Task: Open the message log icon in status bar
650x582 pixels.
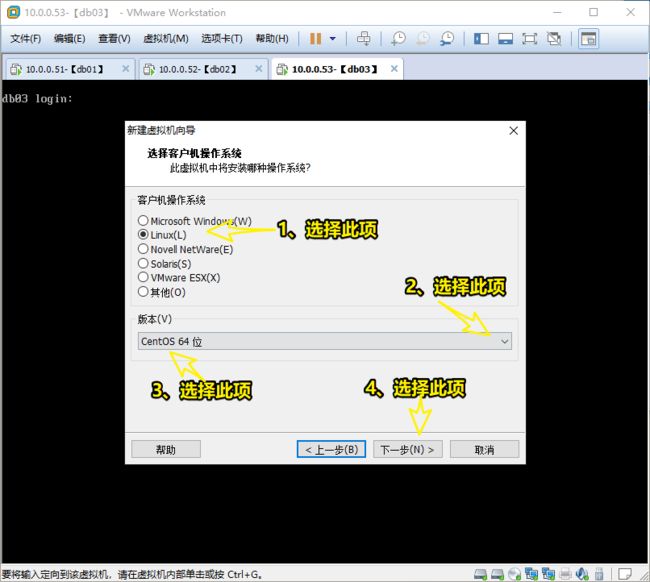Action: (624, 574)
